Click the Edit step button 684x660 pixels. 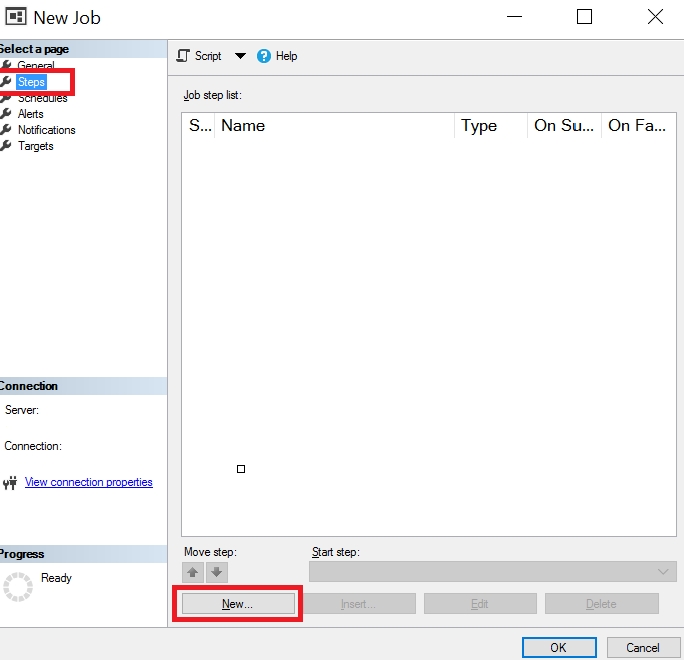(480, 604)
